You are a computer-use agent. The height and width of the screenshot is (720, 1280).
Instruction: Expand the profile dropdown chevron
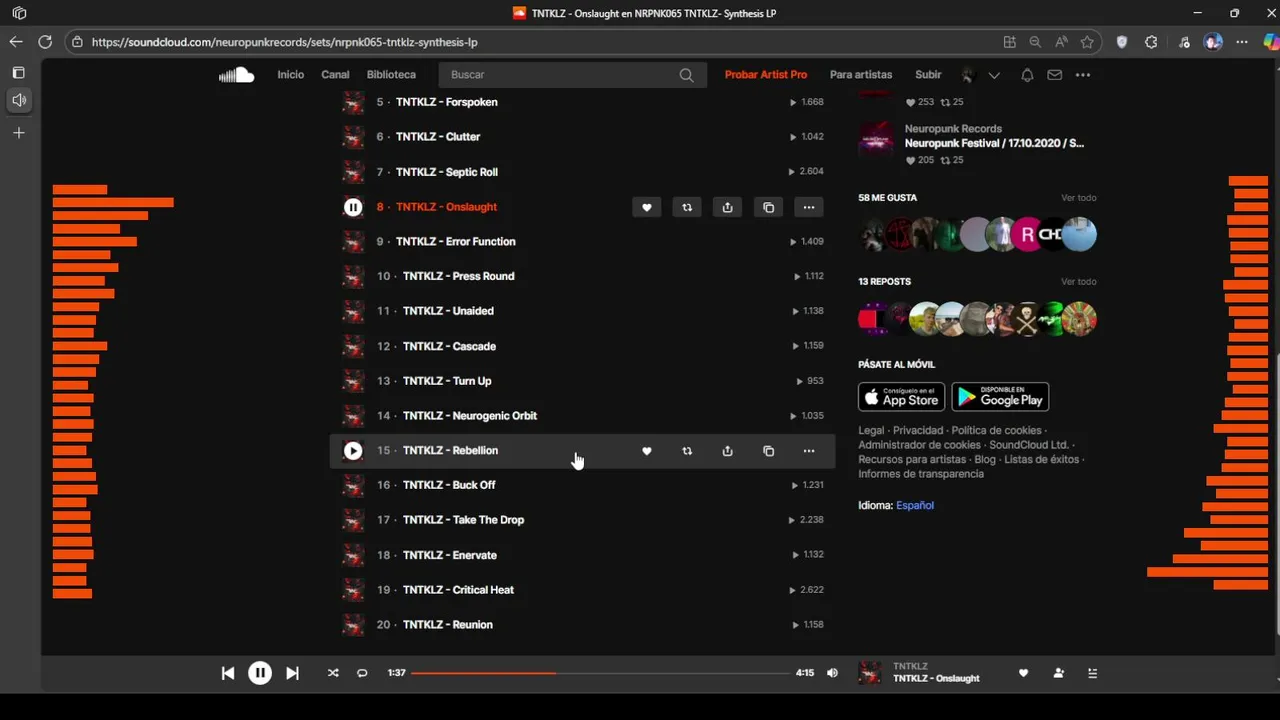[x=994, y=75]
